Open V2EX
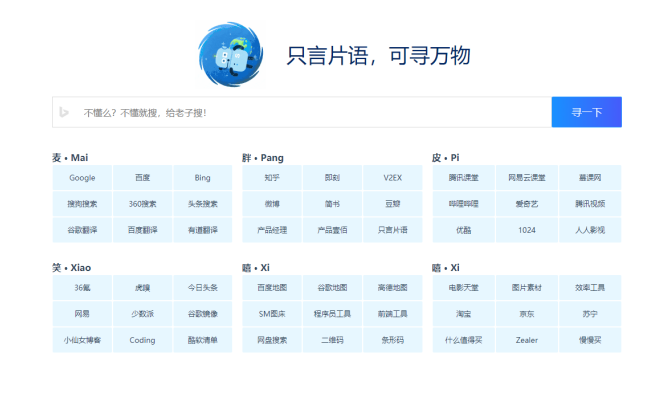Viewport: 658px width, 403px height. click(x=393, y=178)
